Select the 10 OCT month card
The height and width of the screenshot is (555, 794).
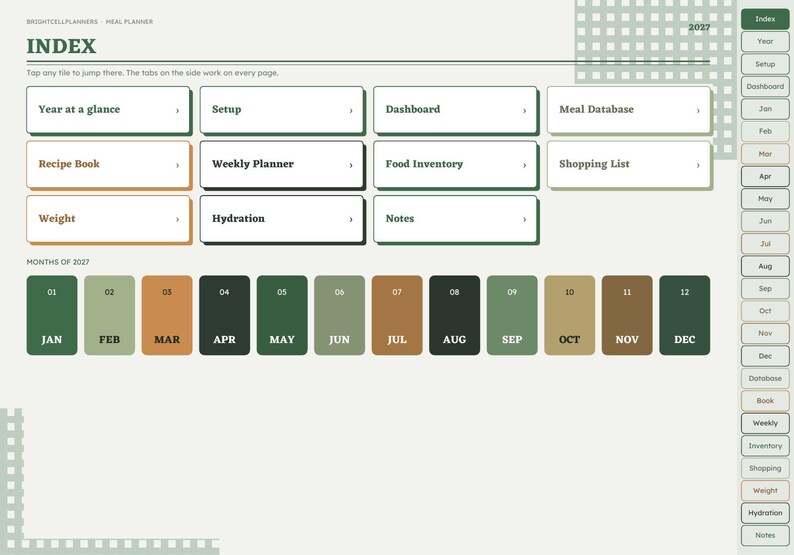coord(570,315)
